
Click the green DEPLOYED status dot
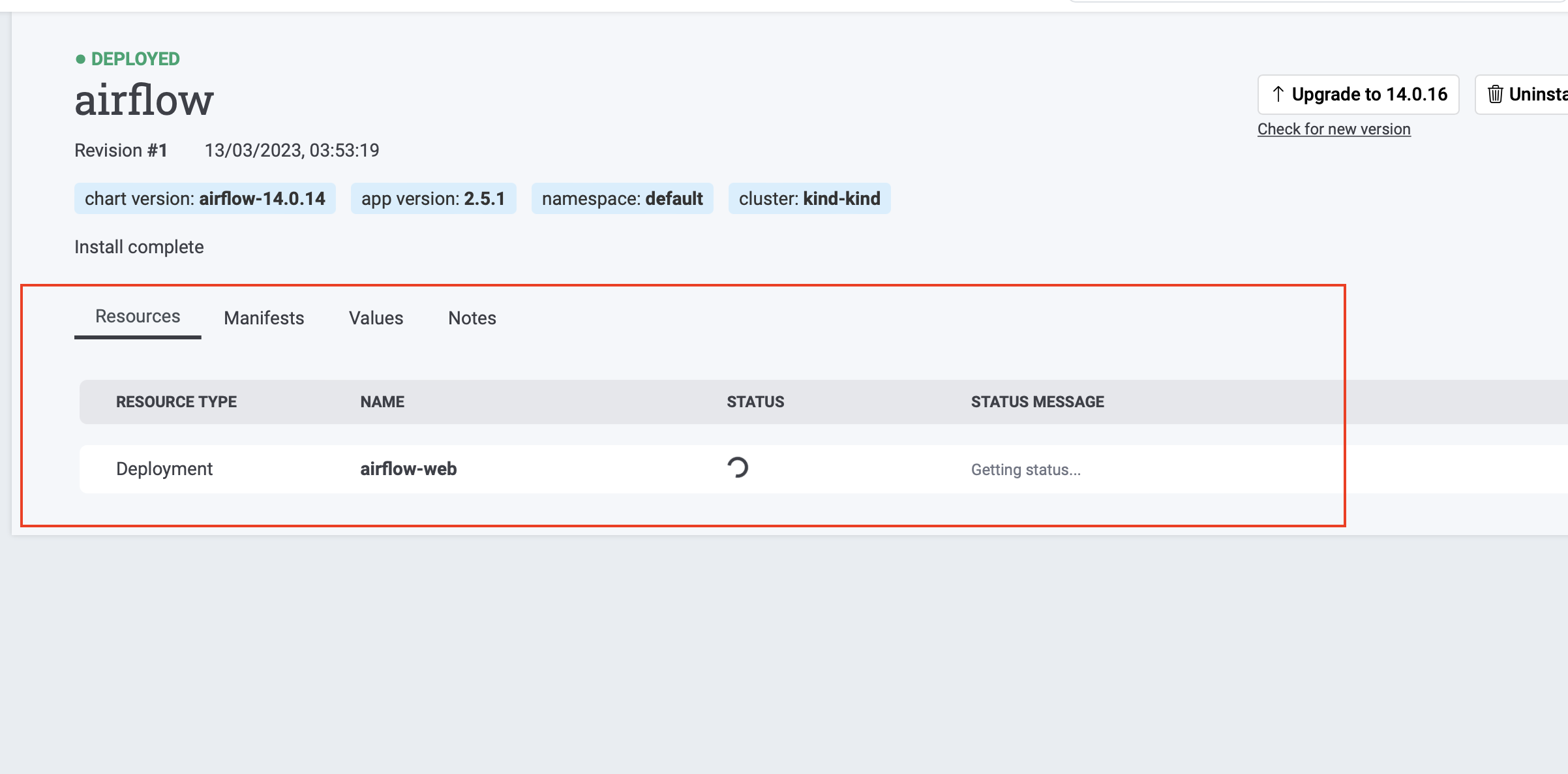pos(80,58)
